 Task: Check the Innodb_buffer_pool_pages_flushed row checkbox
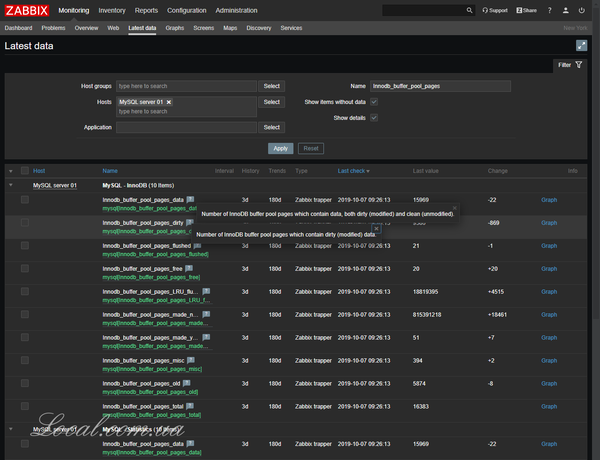click(25, 245)
